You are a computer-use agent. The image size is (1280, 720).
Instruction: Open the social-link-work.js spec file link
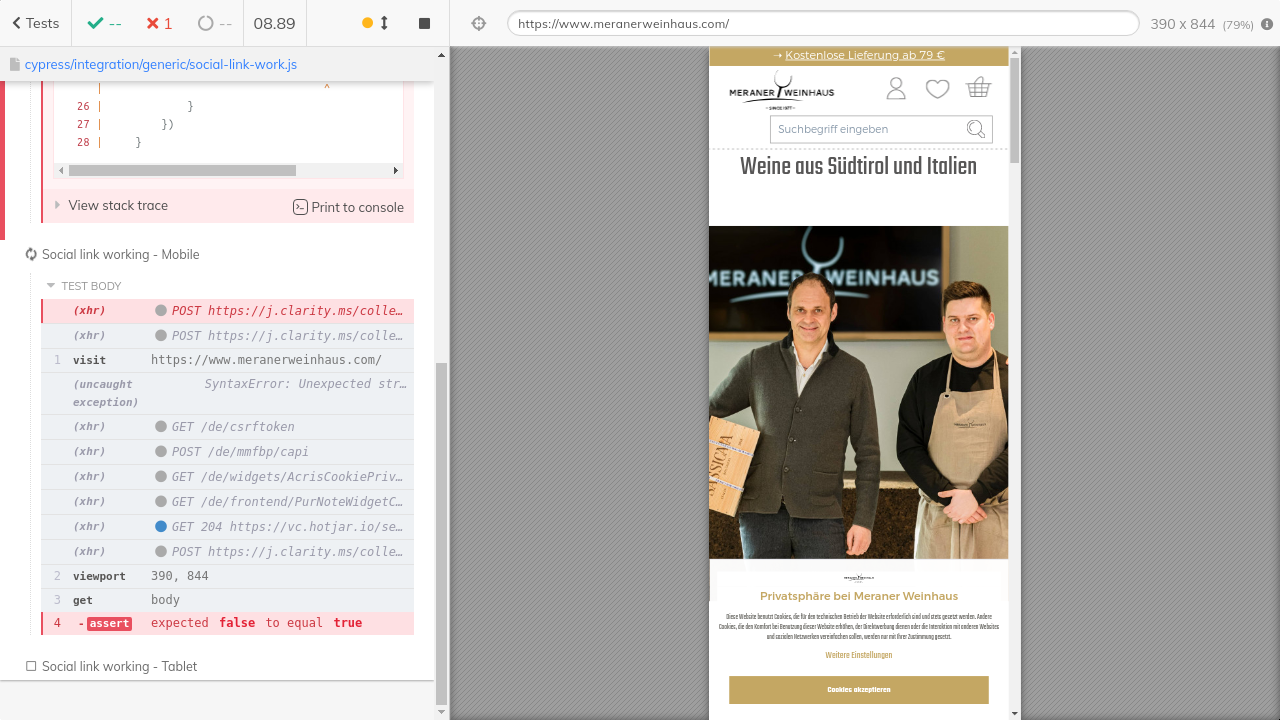tap(160, 64)
